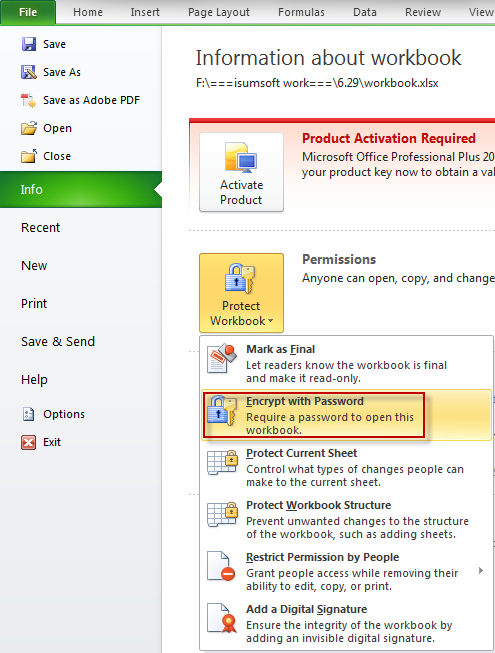
Task: Click the Options icon in sidebar
Action: (29, 414)
